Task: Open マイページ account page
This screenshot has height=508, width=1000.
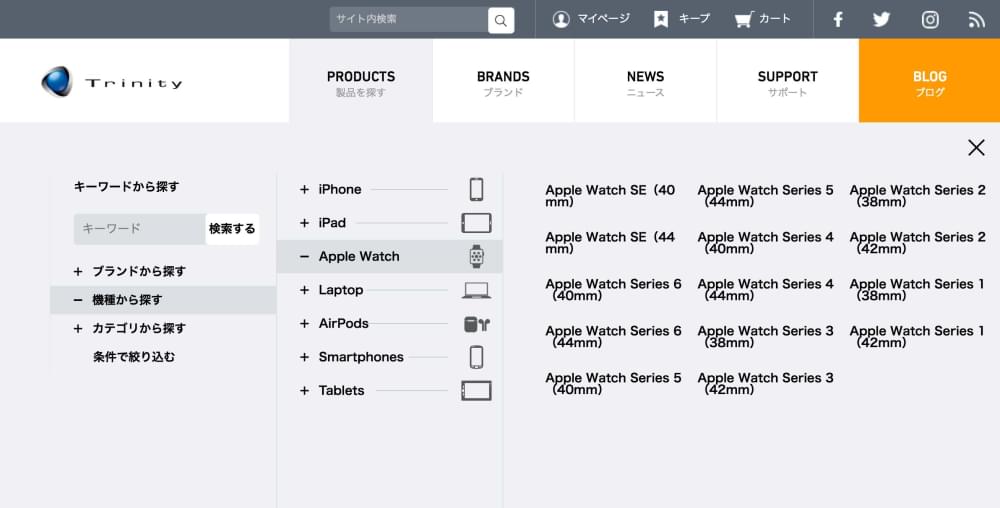Action: pyautogui.click(x=592, y=19)
